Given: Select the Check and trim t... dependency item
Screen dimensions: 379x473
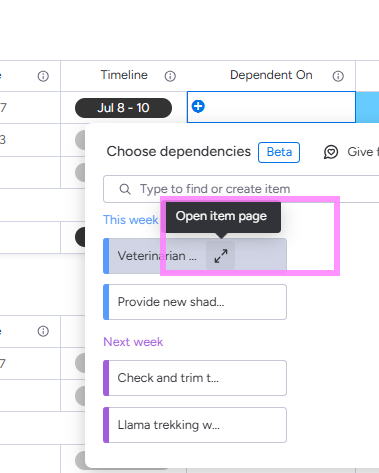Looking at the screenshot, I should pos(195,378).
